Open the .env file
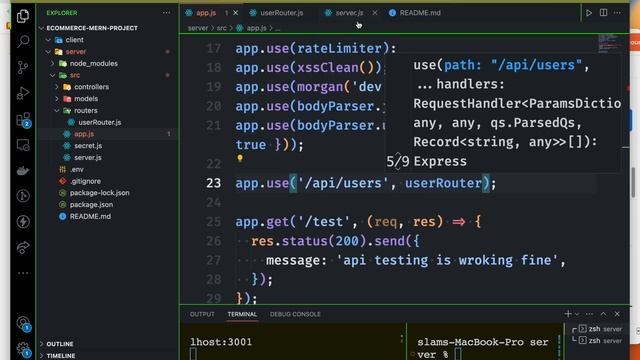The height and width of the screenshot is (360, 640). pyautogui.click(x=108, y=169)
